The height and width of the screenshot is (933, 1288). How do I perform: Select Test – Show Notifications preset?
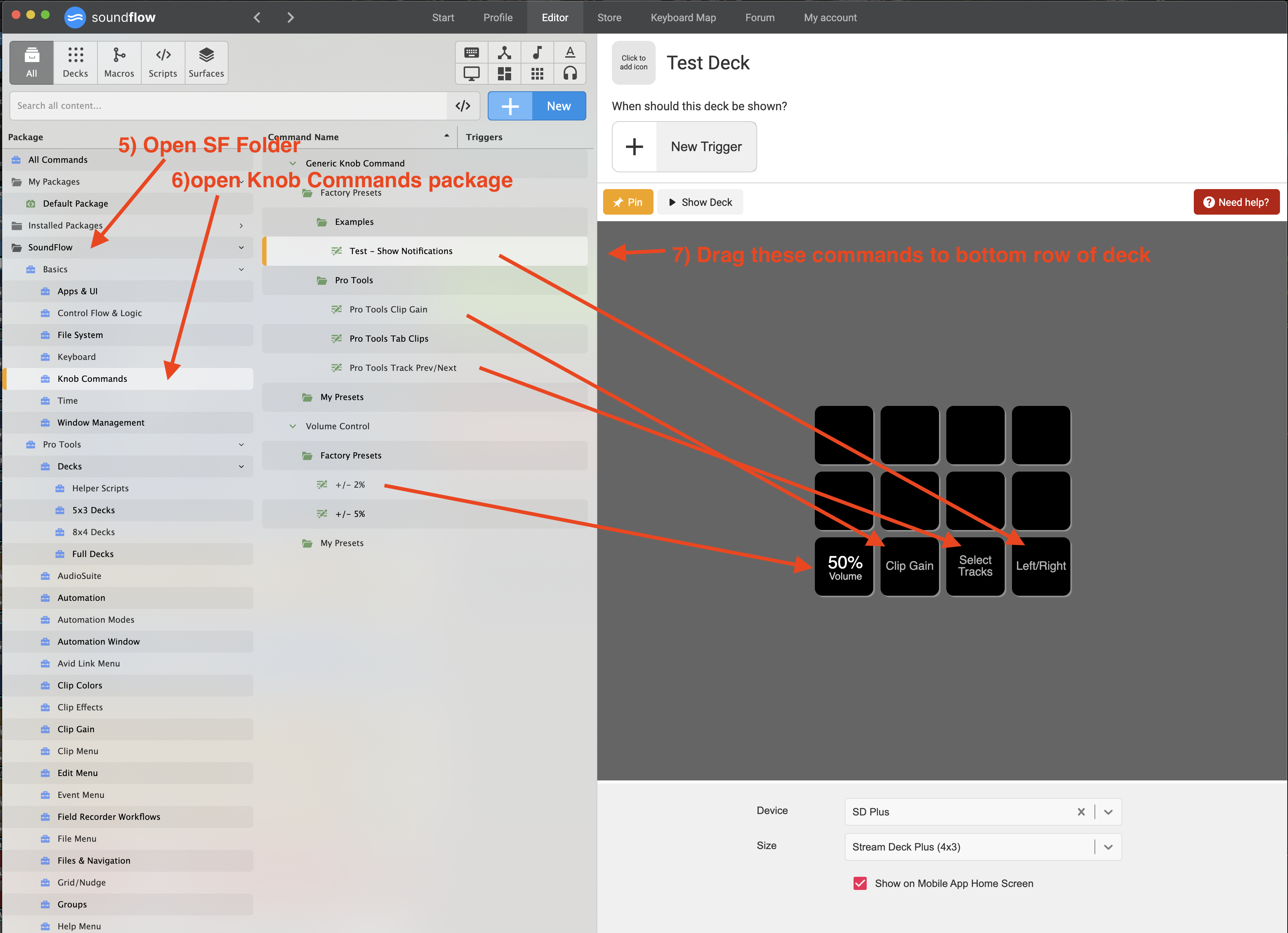pyautogui.click(x=425, y=251)
